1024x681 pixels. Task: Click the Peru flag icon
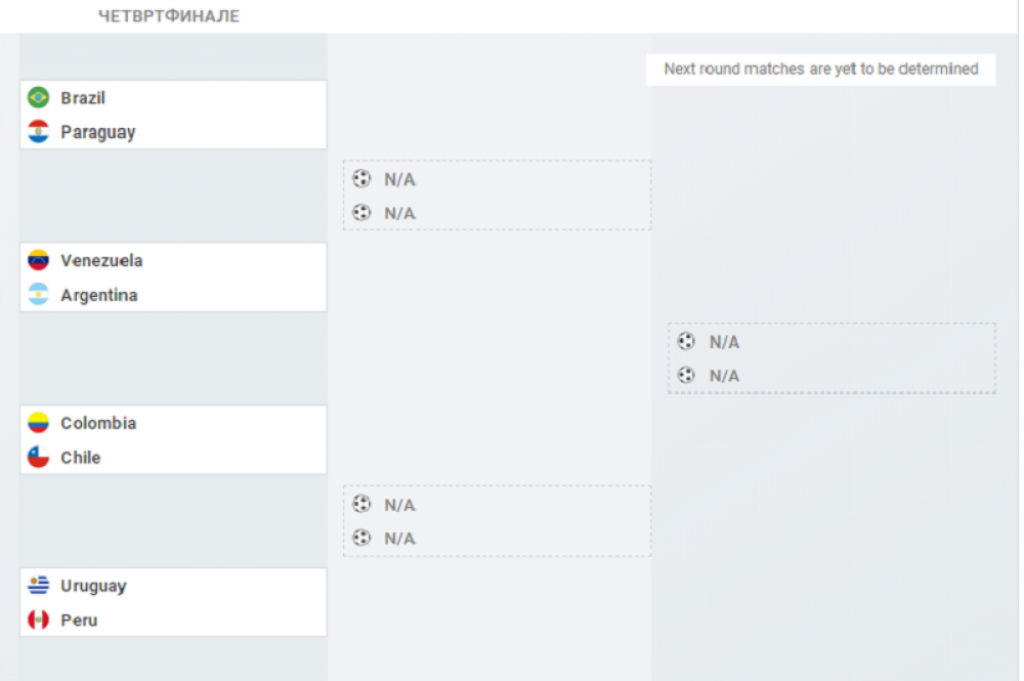(38, 620)
